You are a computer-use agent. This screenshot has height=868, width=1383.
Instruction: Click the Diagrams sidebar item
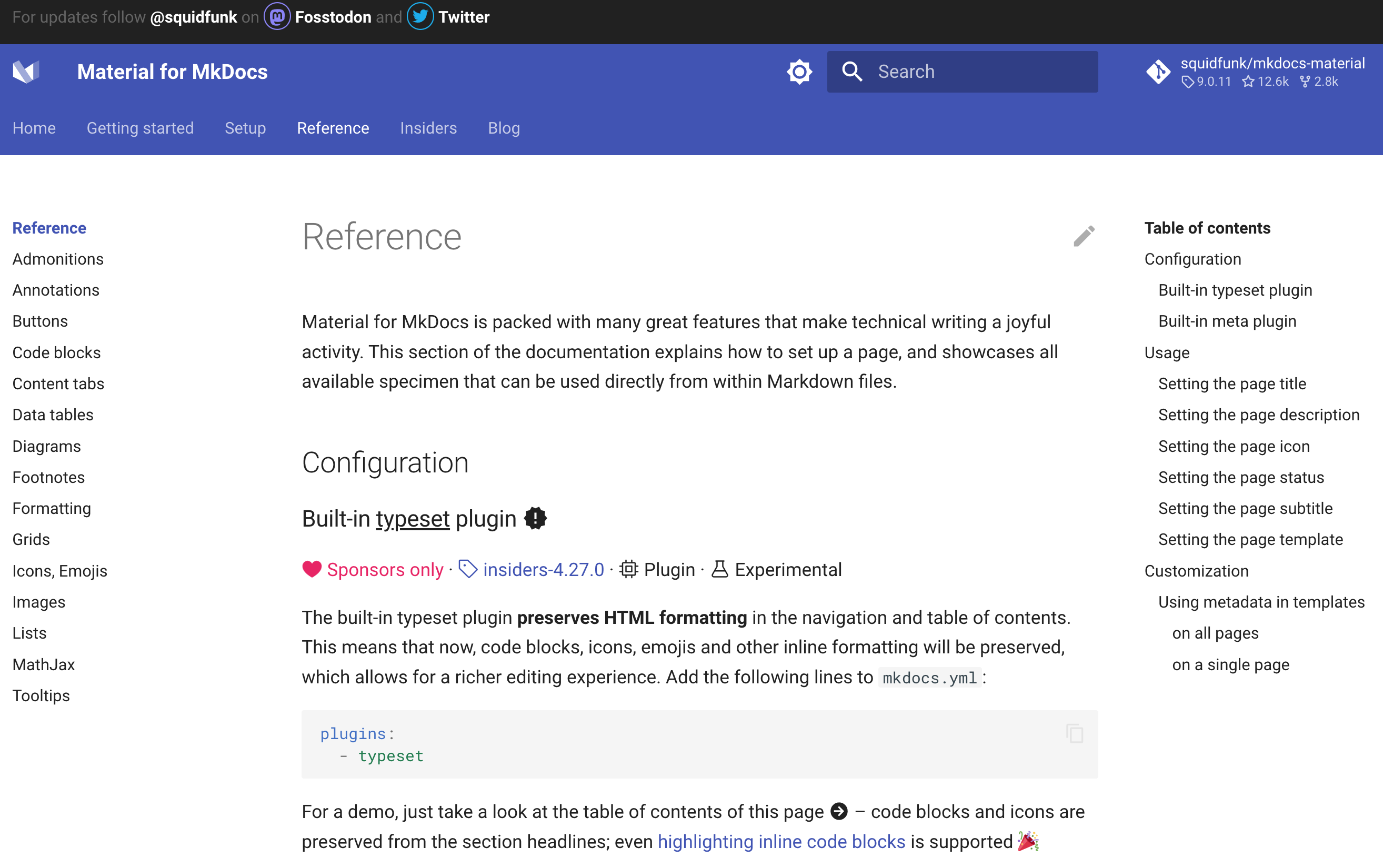click(47, 446)
